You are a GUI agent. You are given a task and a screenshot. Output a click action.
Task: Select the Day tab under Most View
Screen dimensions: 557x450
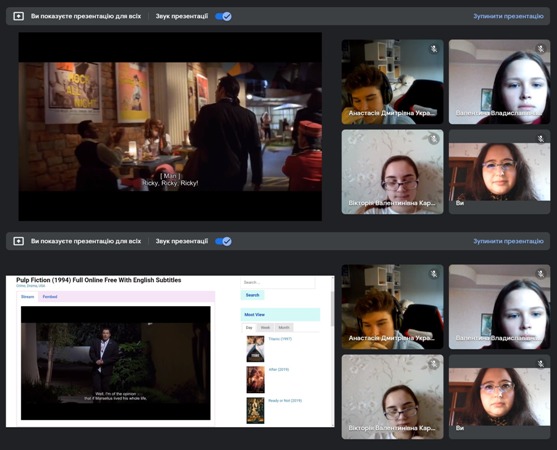pyautogui.click(x=249, y=327)
